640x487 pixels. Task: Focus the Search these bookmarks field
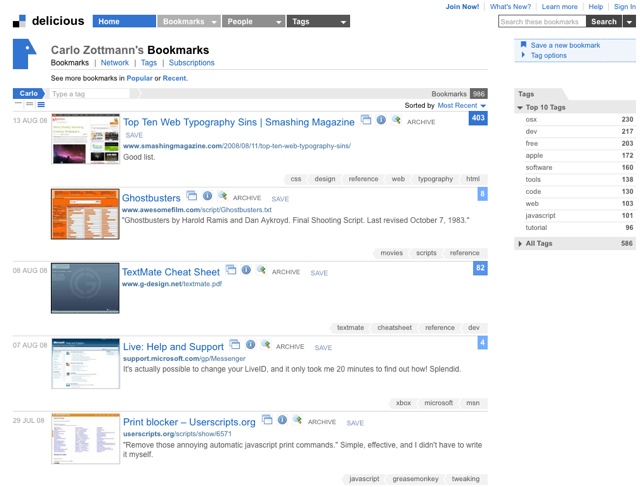542,22
